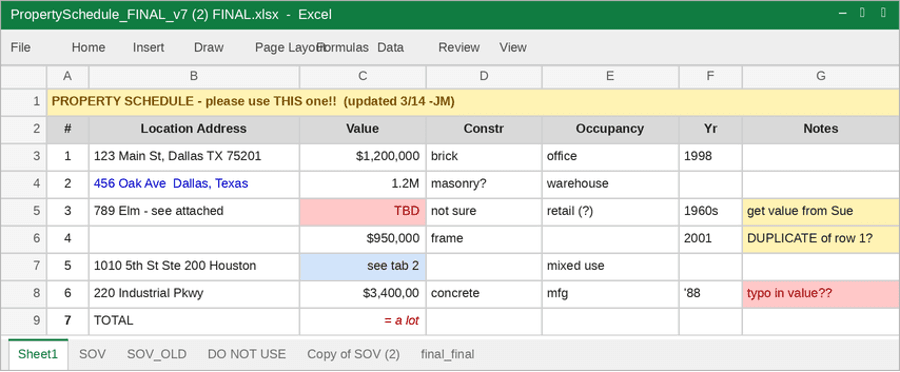Open the View ribbon tab
Viewport: 900px width, 372px height.
513,48
